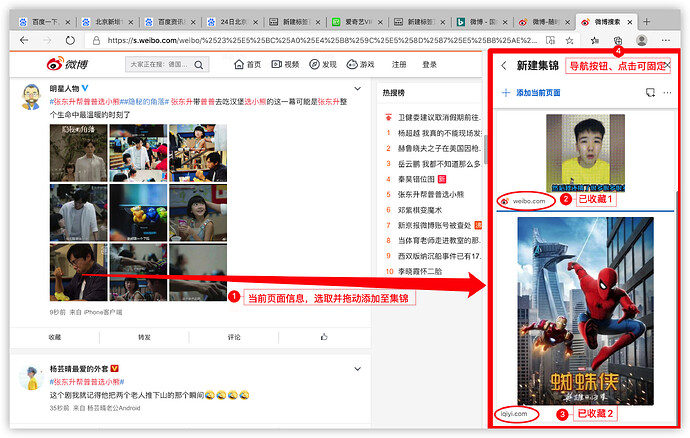Open the 隐秘的角落 poster thumbnail in post
The height and width of the screenshot is (438, 690).
(x=78, y=153)
